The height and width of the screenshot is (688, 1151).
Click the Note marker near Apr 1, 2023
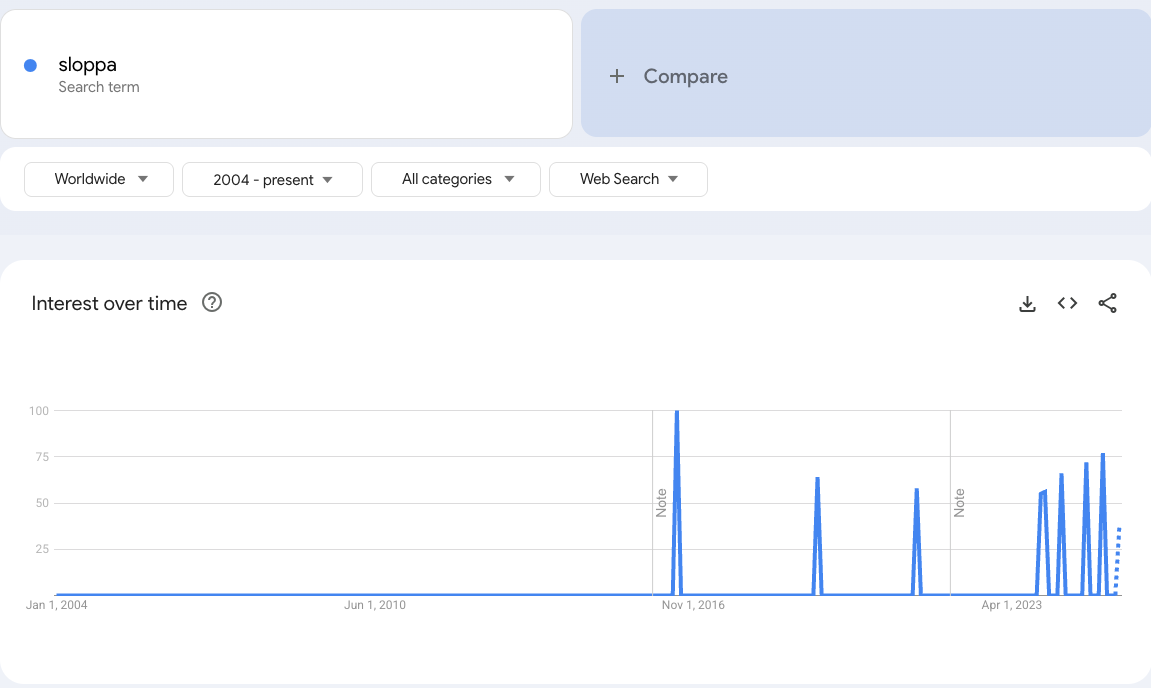point(959,503)
